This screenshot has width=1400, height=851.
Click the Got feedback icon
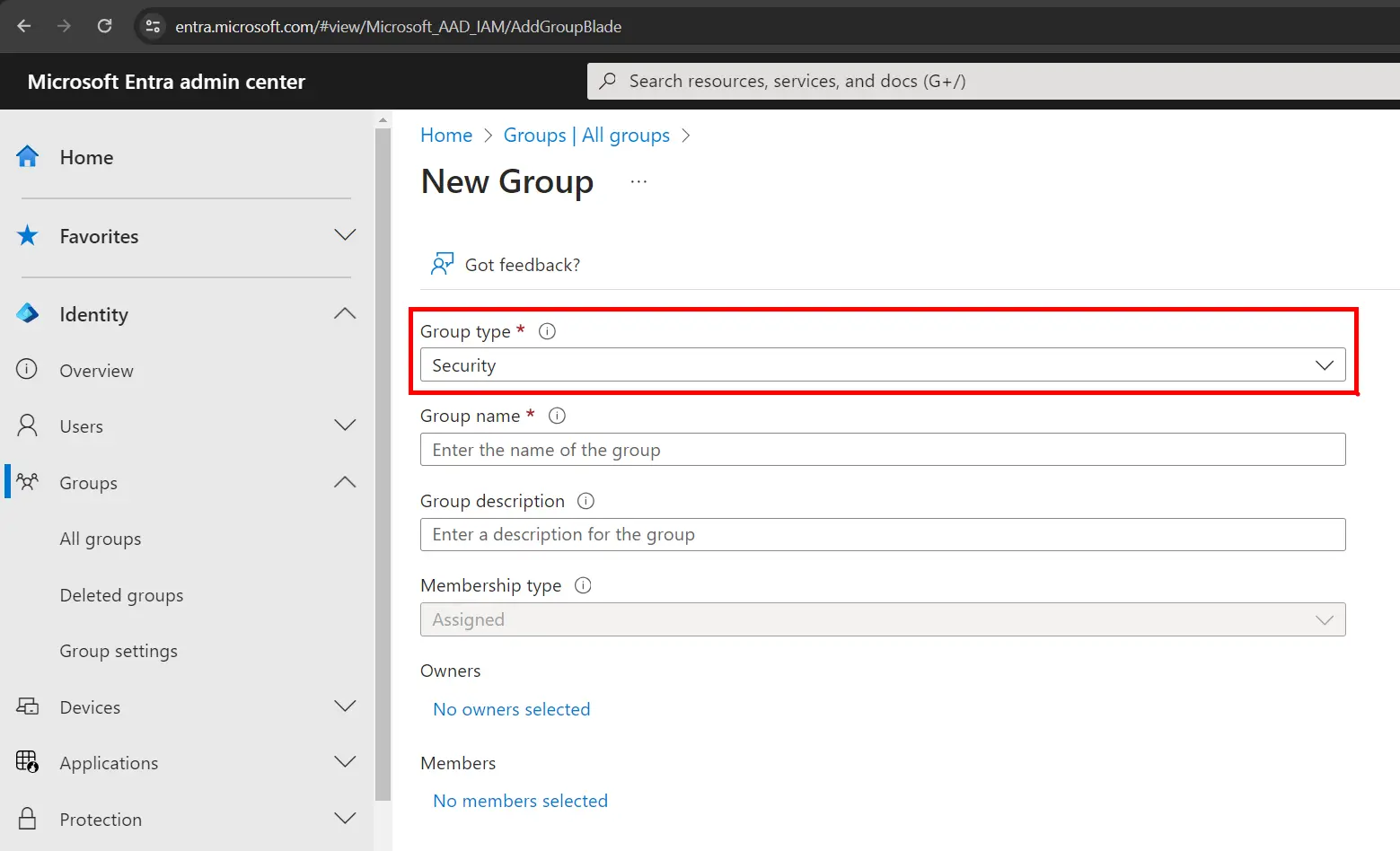(442, 264)
